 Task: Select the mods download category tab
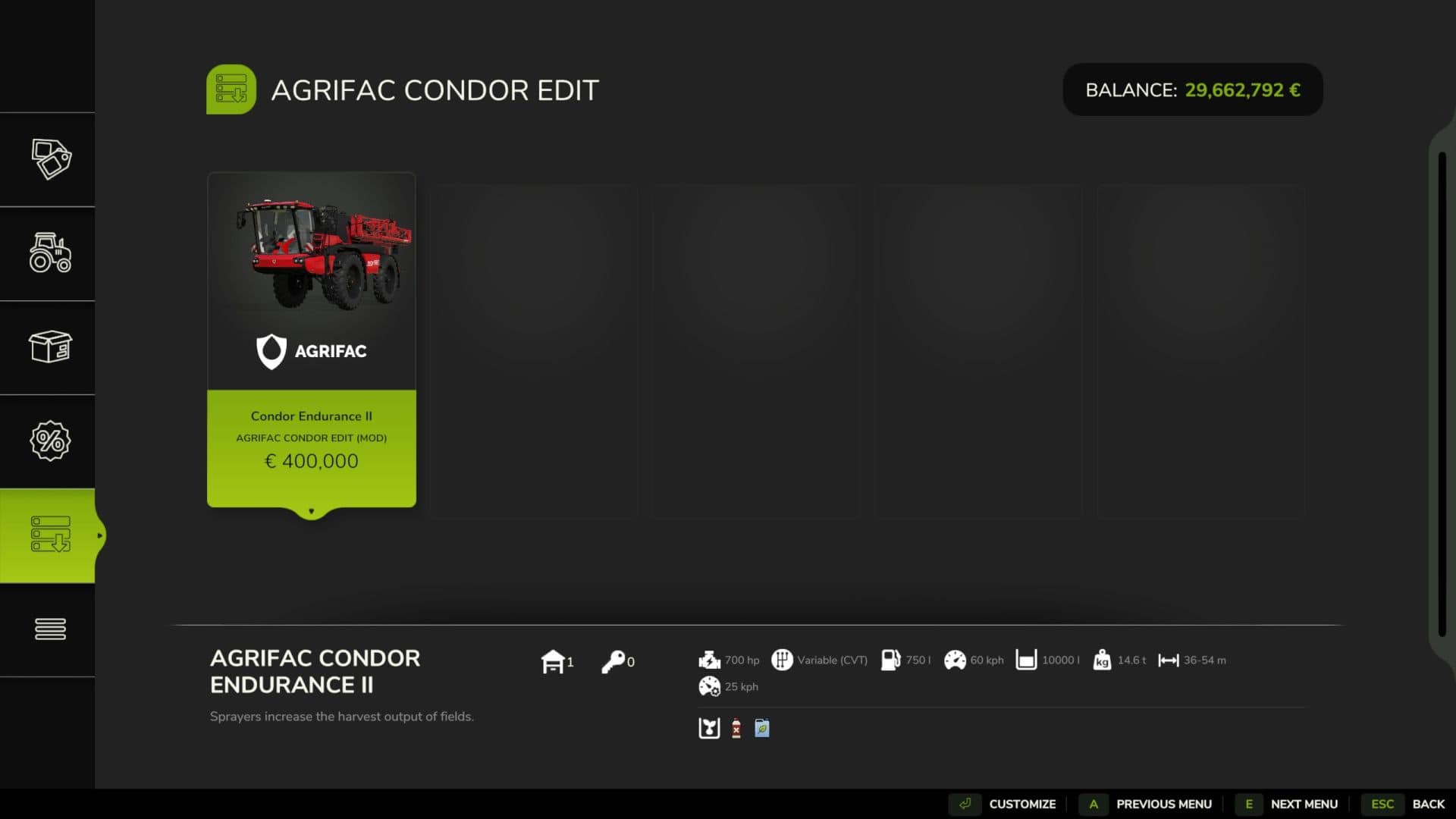(x=50, y=535)
